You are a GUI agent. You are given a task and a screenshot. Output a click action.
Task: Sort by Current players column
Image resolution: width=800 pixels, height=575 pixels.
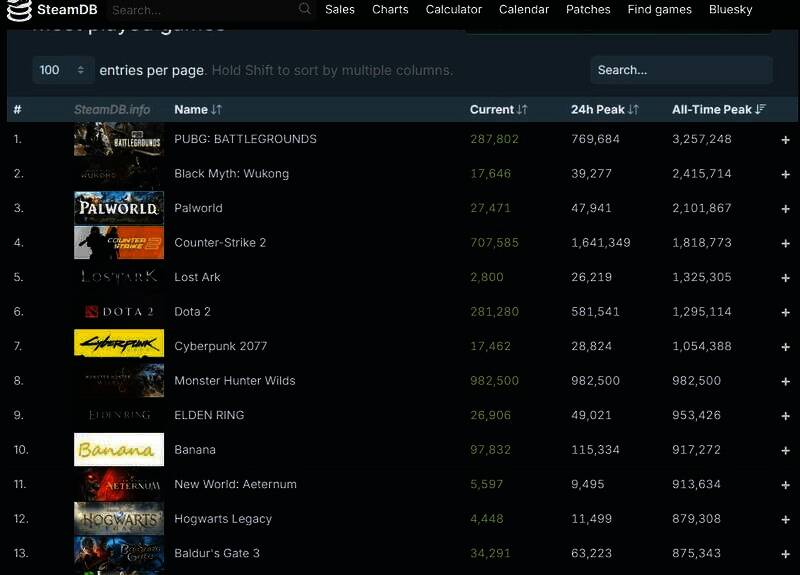coord(498,109)
